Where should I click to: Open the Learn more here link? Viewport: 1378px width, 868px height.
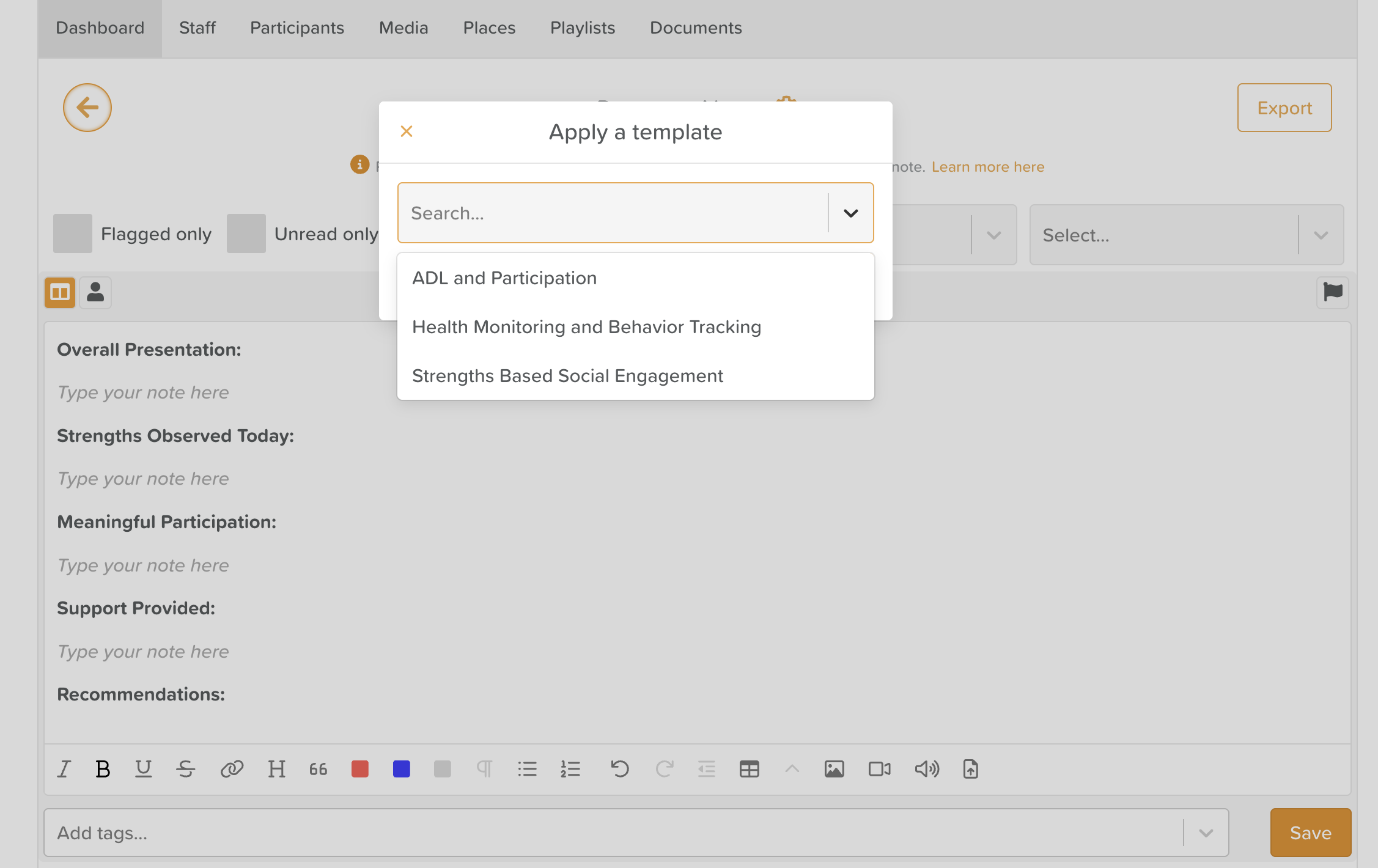[x=987, y=167]
